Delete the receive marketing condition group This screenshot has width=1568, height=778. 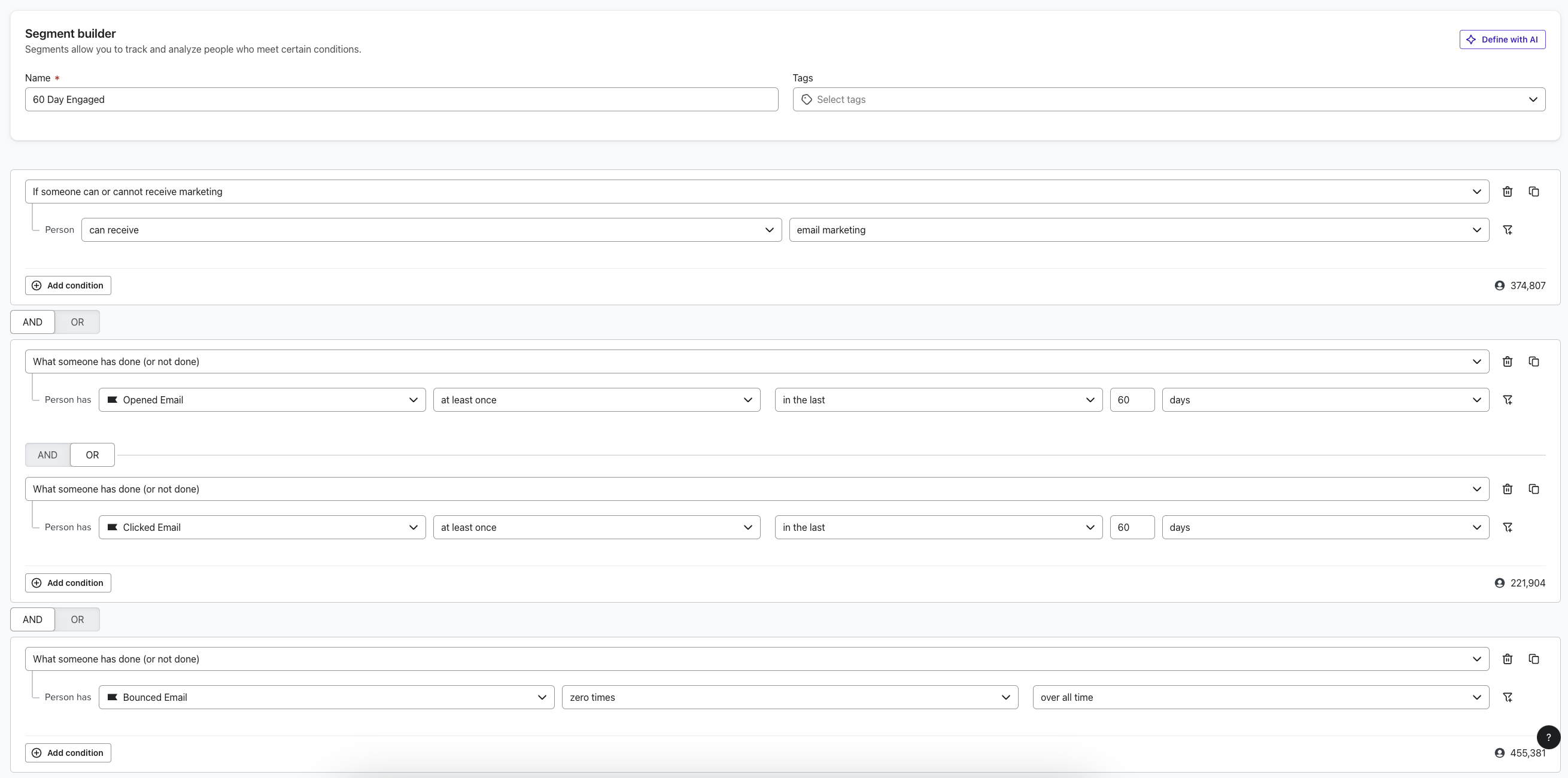click(1508, 191)
